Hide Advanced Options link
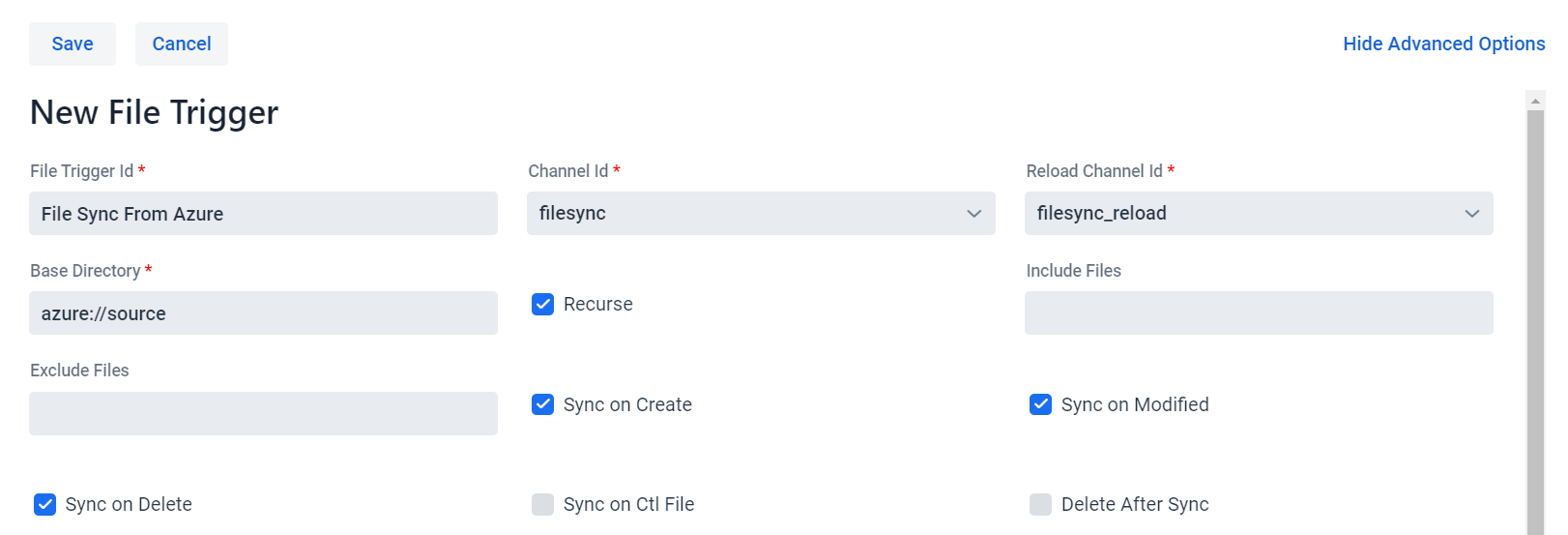 tap(1443, 44)
